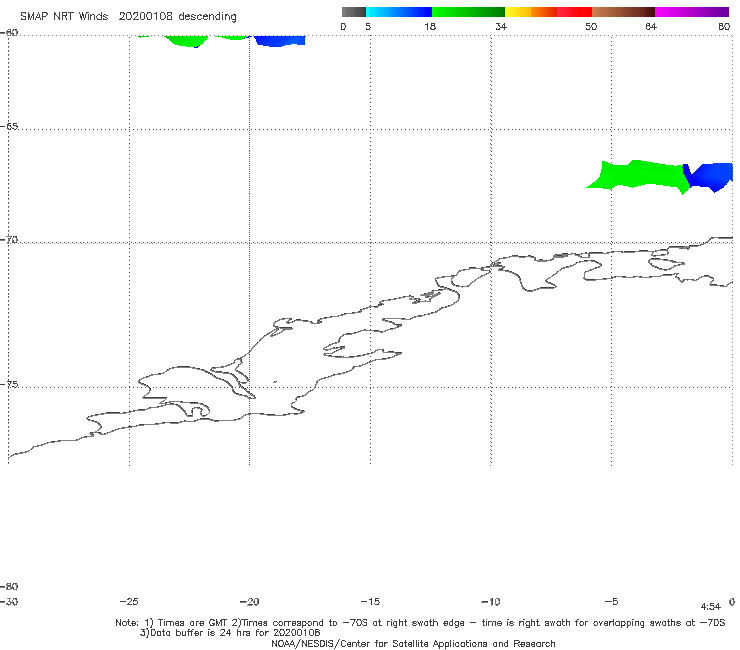Click the -80 latitude axis label
The height and width of the screenshot is (650, 740).
click(9, 586)
